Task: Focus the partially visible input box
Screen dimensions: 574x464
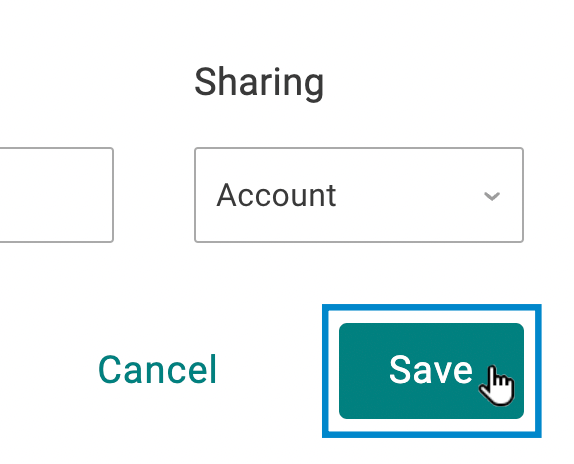Action: click(x=56, y=195)
